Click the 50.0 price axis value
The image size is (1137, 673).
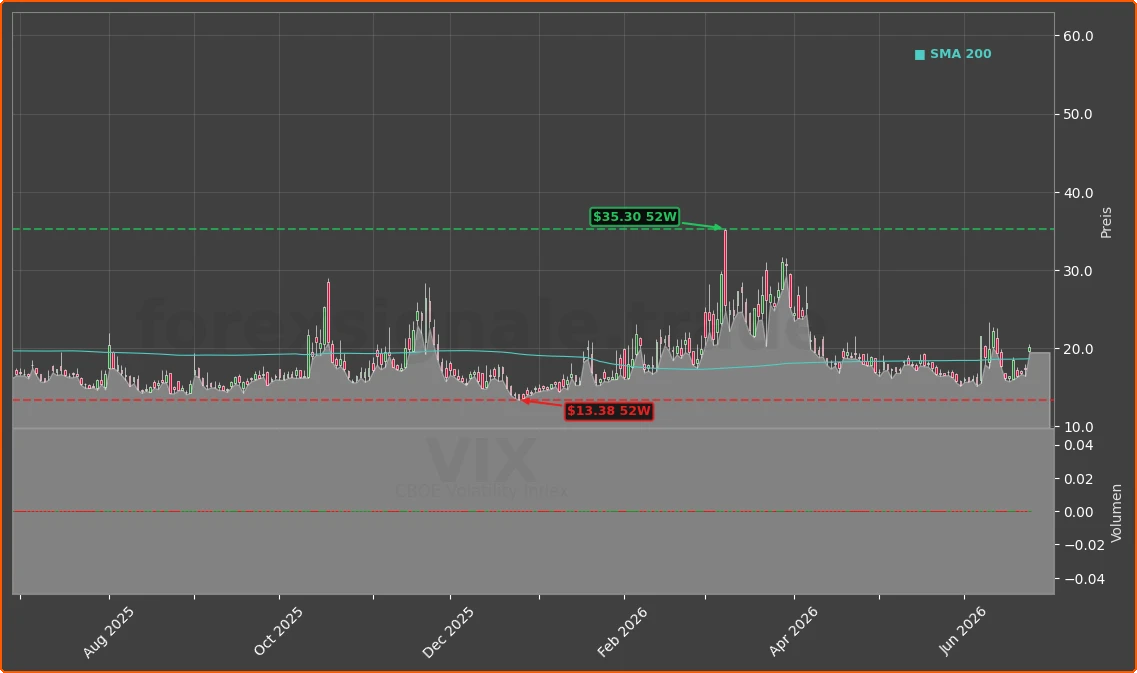[x=1078, y=115]
